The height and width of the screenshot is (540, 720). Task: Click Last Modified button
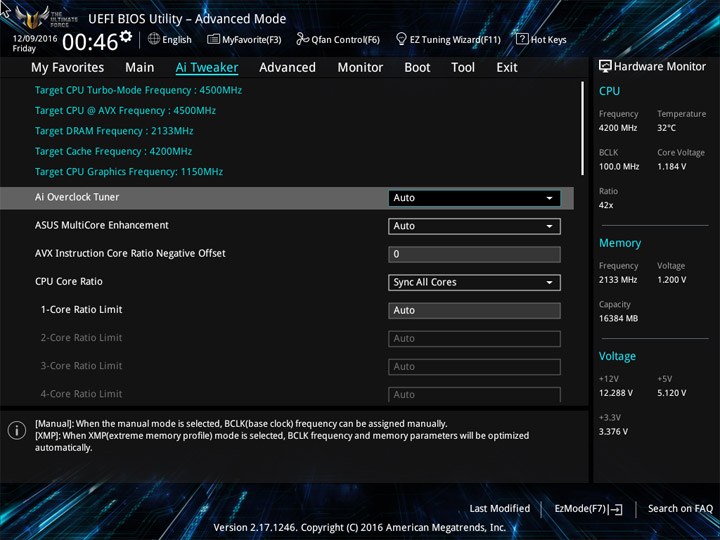pos(500,509)
